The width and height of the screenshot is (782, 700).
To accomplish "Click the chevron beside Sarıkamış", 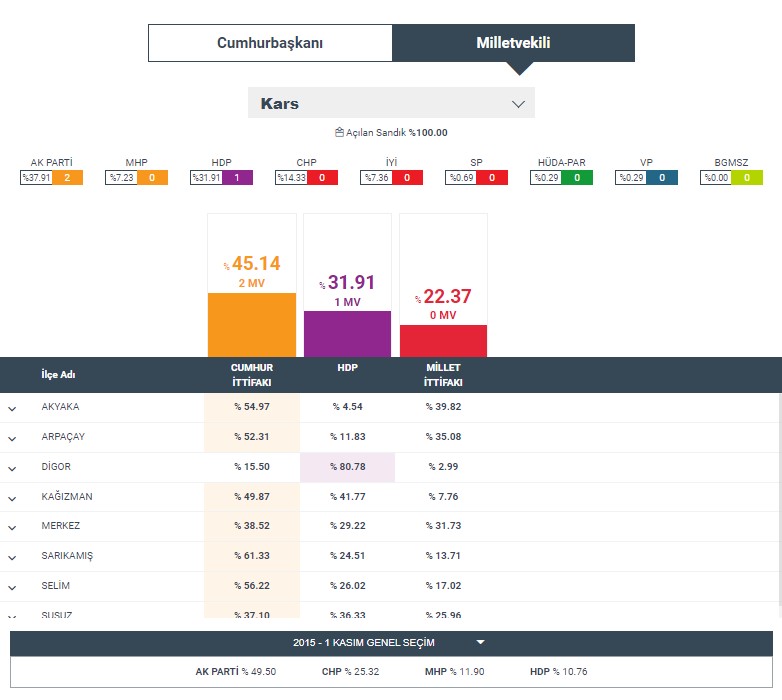I will 13,557.
